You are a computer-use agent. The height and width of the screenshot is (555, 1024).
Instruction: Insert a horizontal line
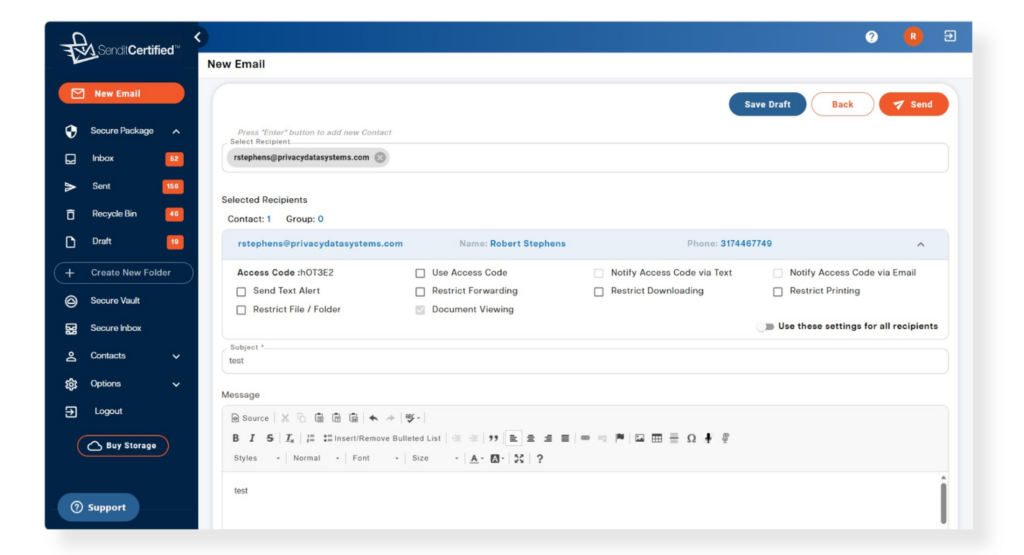(x=674, y=438)
